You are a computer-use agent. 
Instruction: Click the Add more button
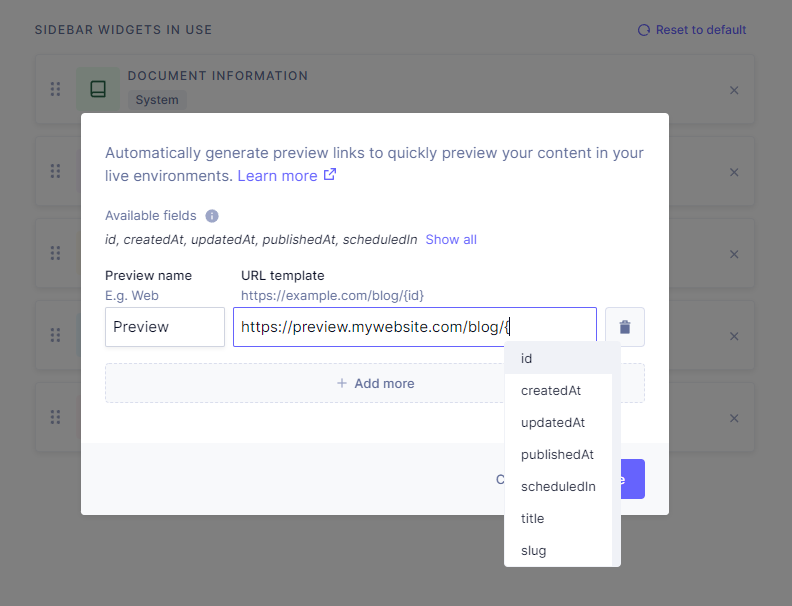coord(375,383)
